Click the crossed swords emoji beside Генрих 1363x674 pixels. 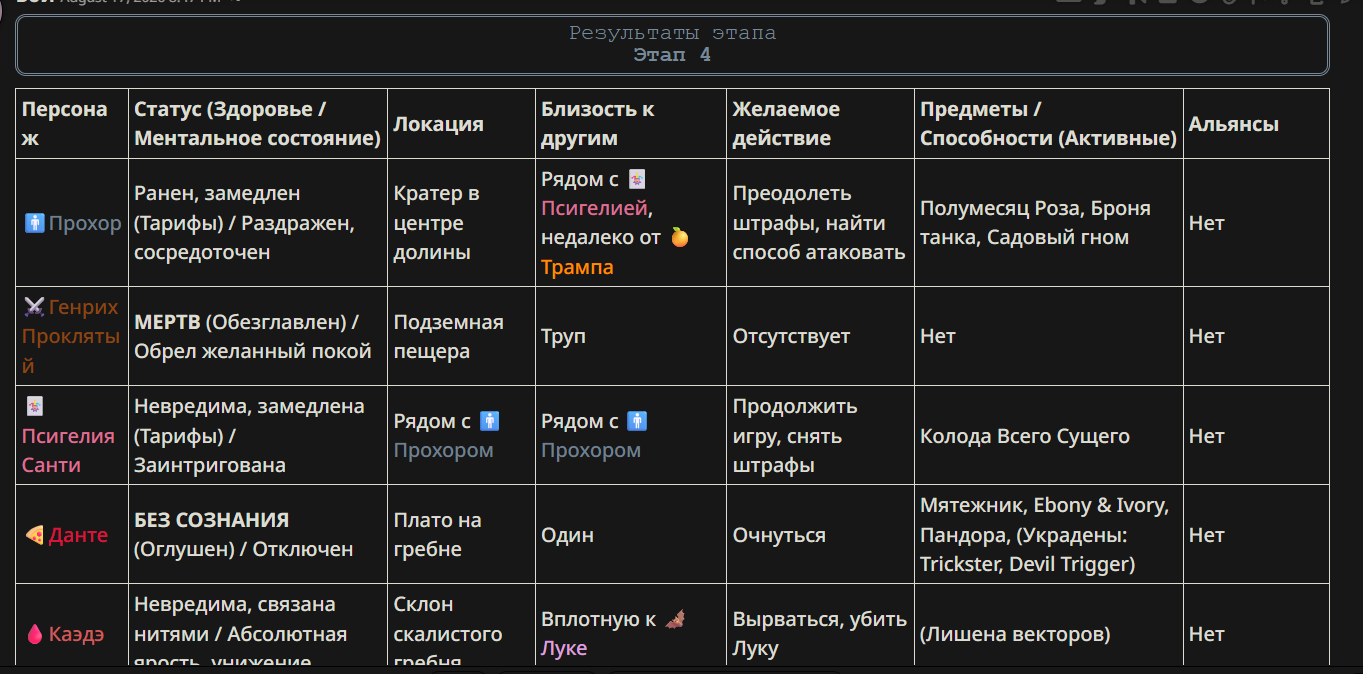click(x=34, y=307)
